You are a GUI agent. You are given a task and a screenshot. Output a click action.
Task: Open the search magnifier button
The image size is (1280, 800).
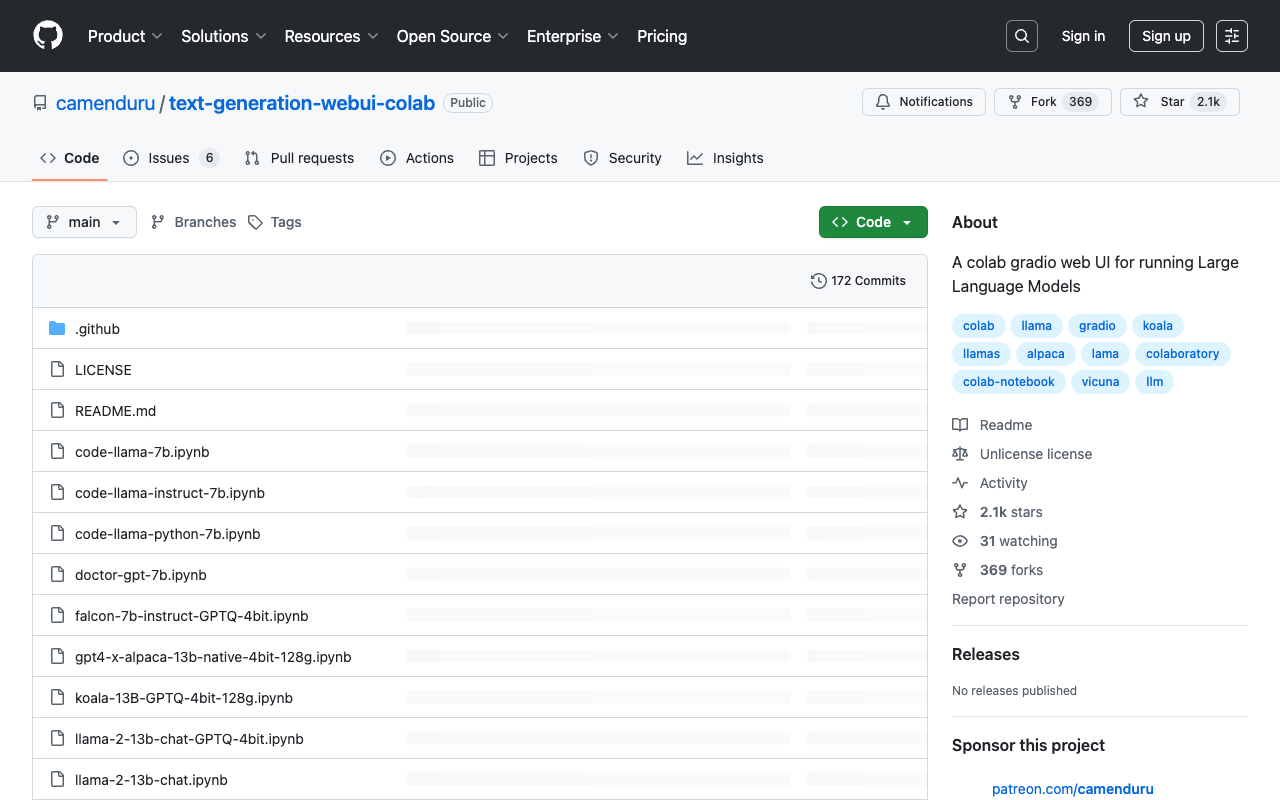point(1022,36)
